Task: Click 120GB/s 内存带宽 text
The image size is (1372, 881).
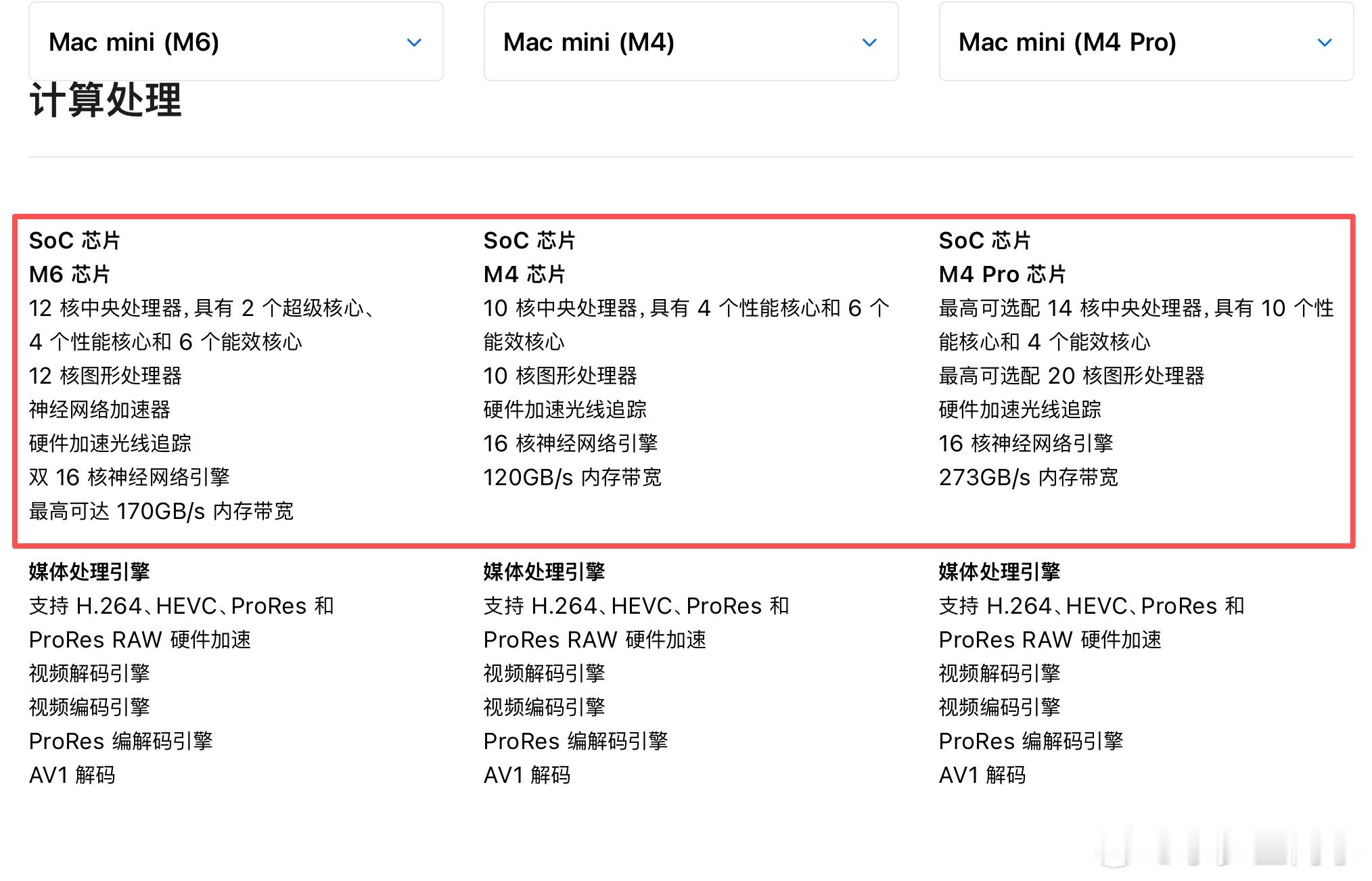Action: [x=572, y=477]
